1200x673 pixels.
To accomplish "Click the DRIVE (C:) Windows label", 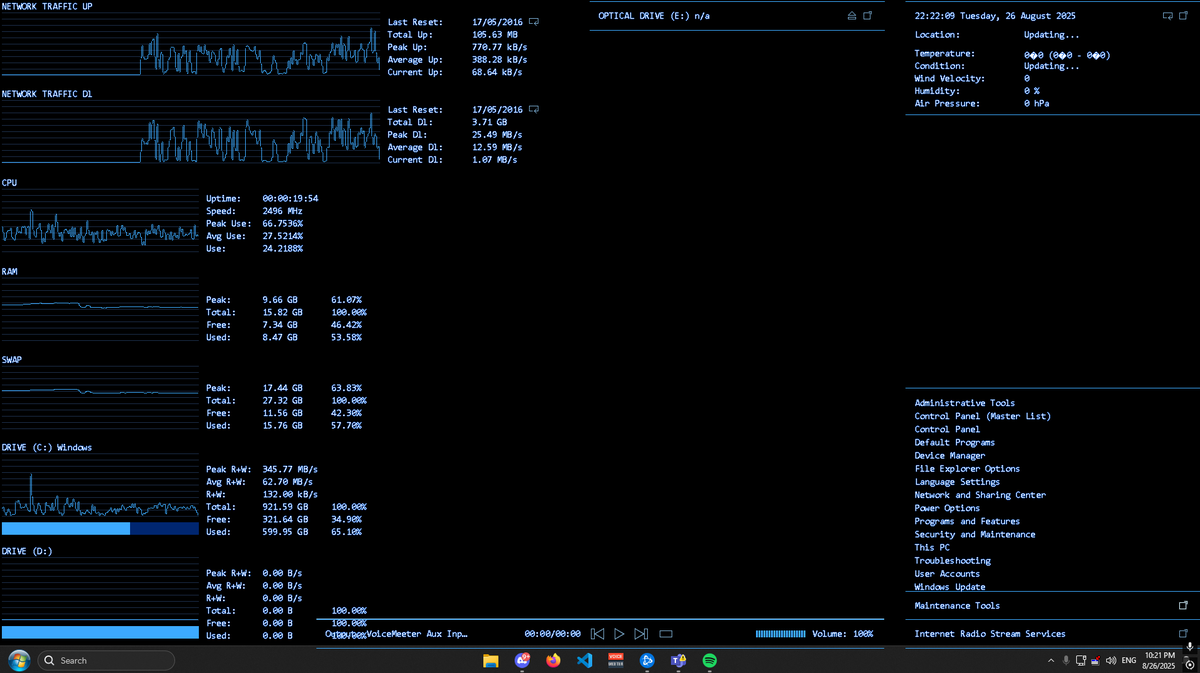I will pyautogui.click(x=46, y=447).
